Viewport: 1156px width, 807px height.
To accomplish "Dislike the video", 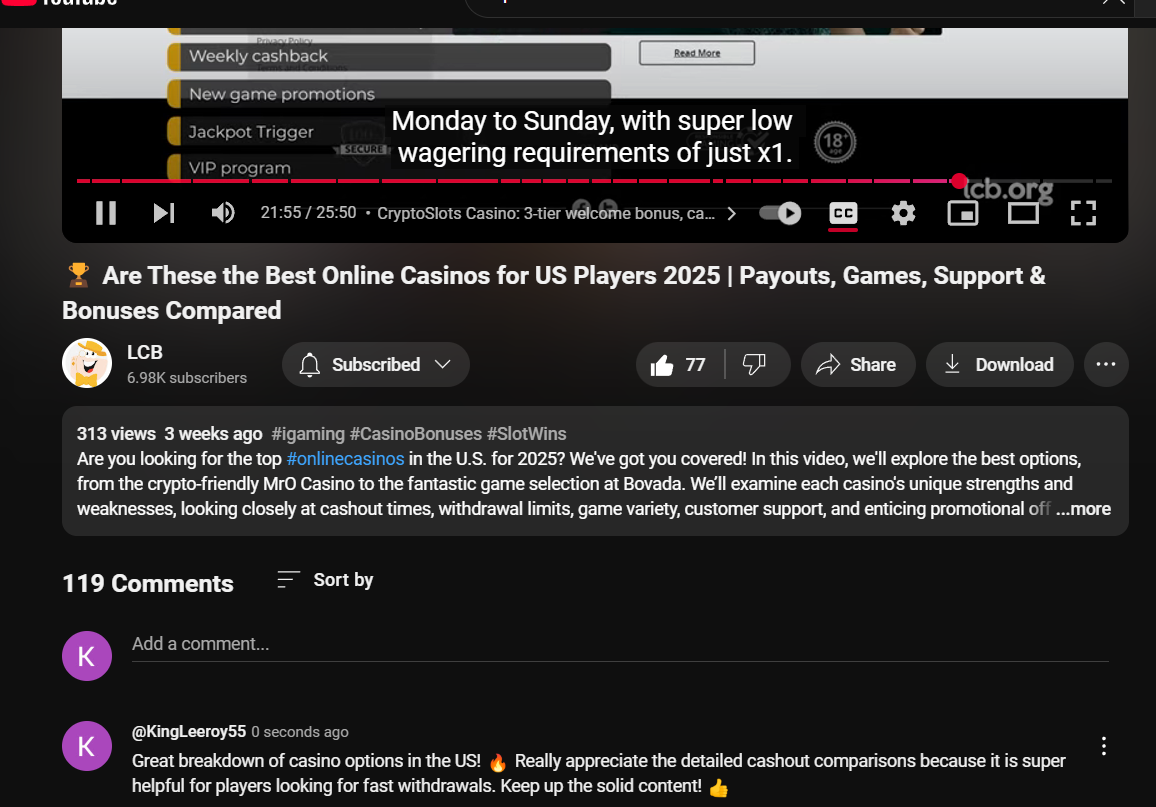I will click(x=754, y=365).
